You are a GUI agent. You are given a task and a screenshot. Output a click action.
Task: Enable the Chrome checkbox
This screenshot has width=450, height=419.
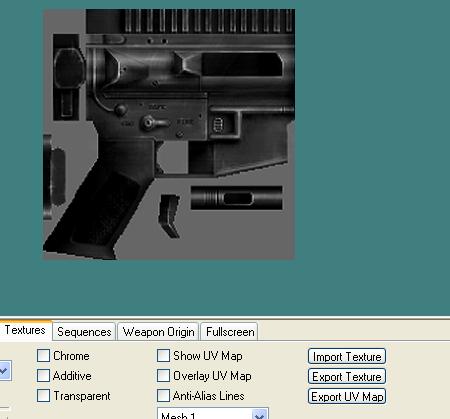click(43, 356)
